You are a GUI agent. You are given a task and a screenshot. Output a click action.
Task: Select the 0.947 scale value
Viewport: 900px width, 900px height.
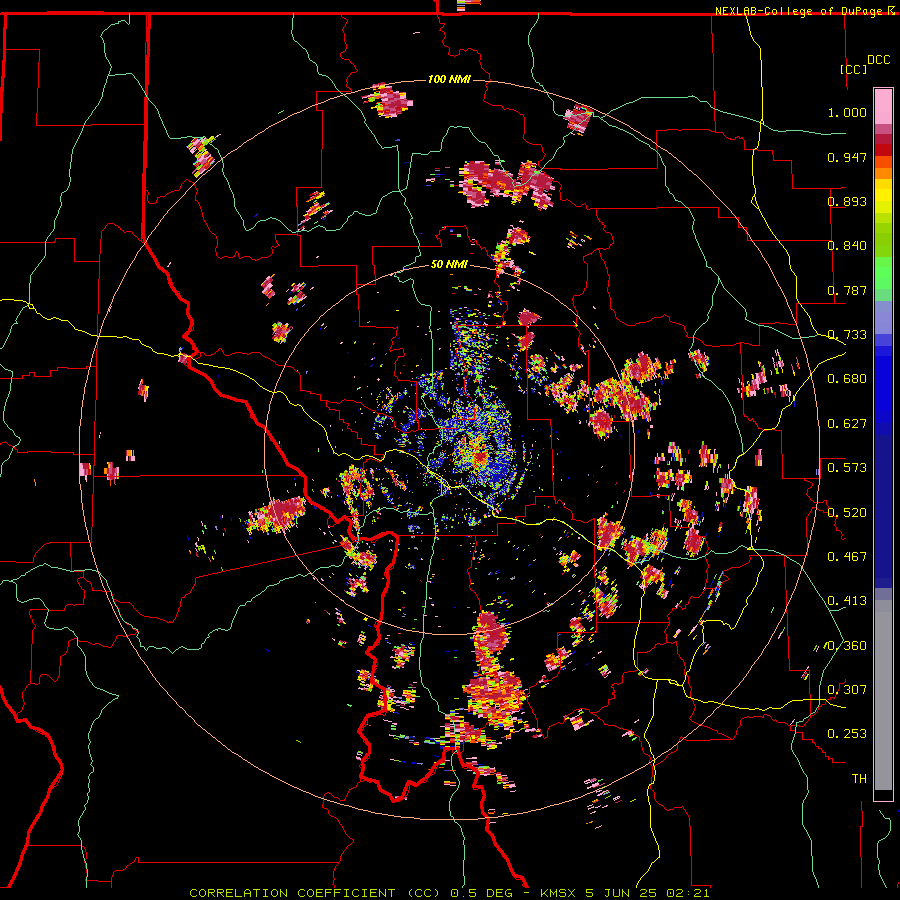(847, 157)
